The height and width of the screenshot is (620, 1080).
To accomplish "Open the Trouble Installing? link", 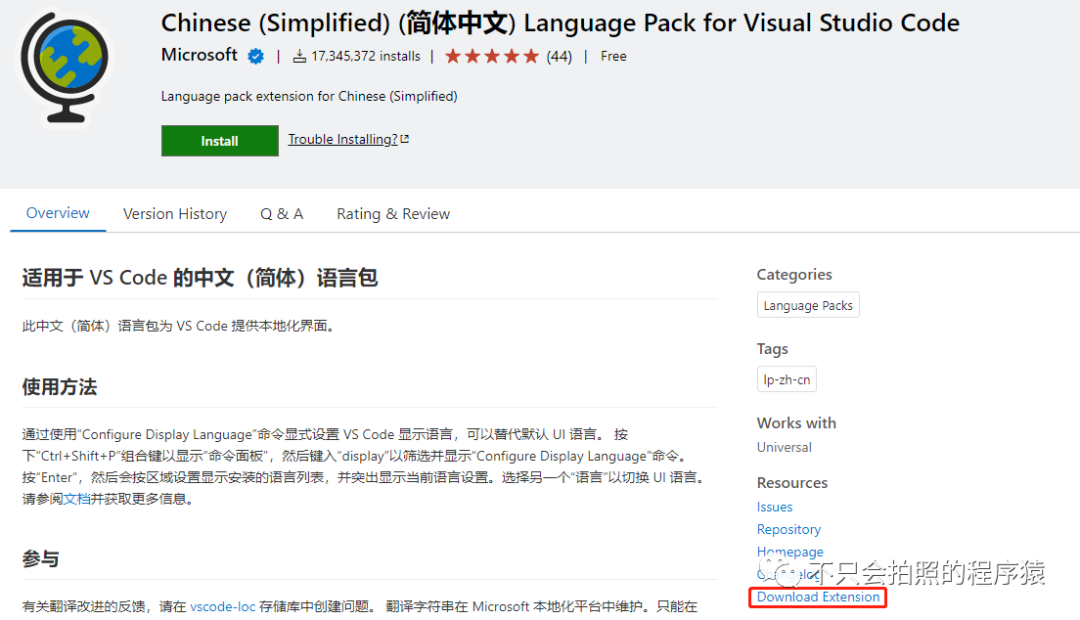I will pyautogui.click(x=342, y=139).
